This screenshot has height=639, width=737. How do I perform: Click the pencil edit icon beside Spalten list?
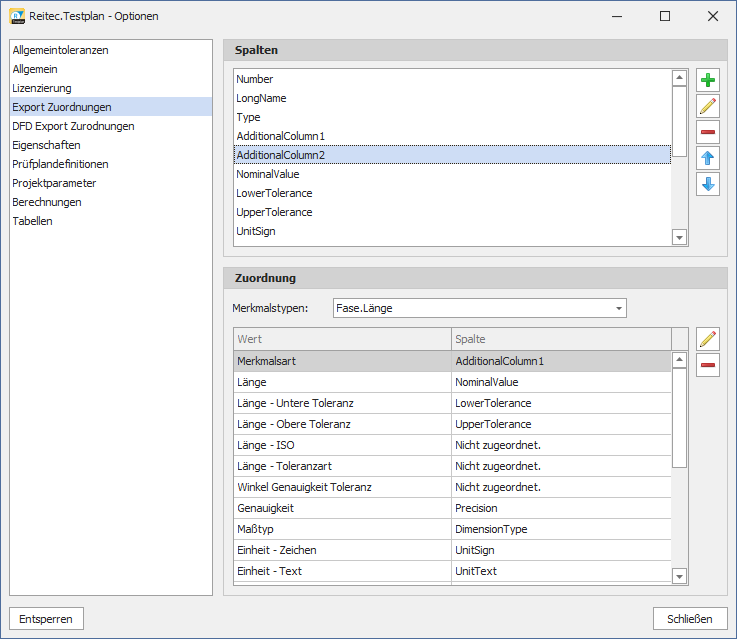tap(708, 107)
